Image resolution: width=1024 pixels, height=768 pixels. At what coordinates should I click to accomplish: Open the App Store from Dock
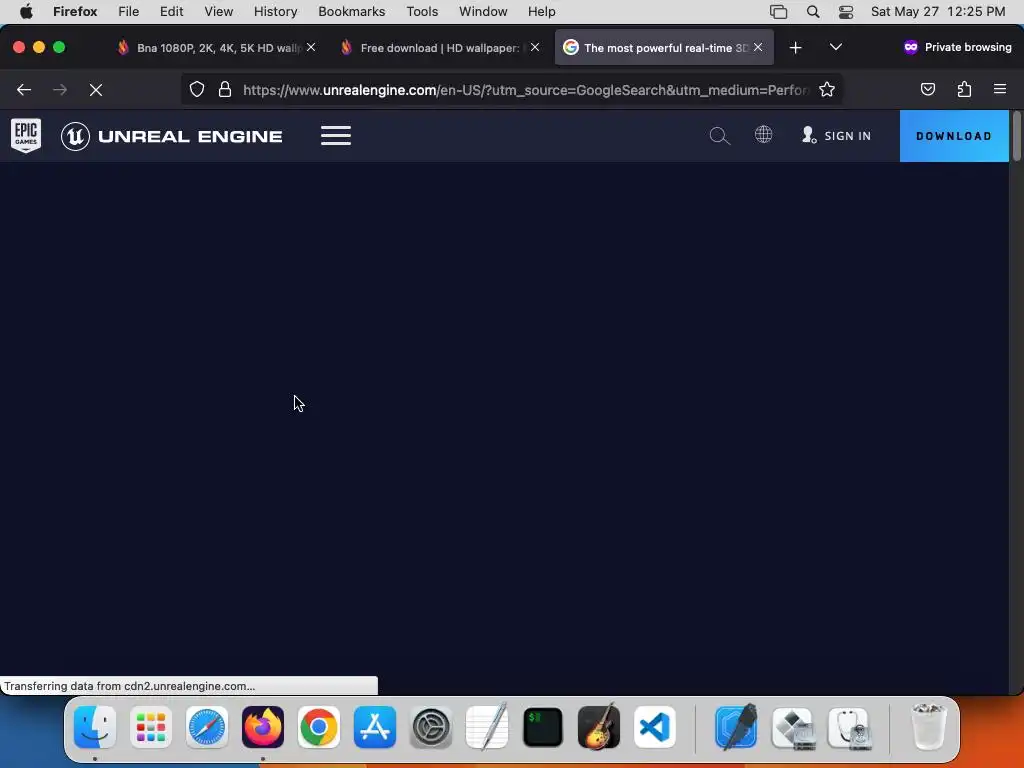(375, 727)
